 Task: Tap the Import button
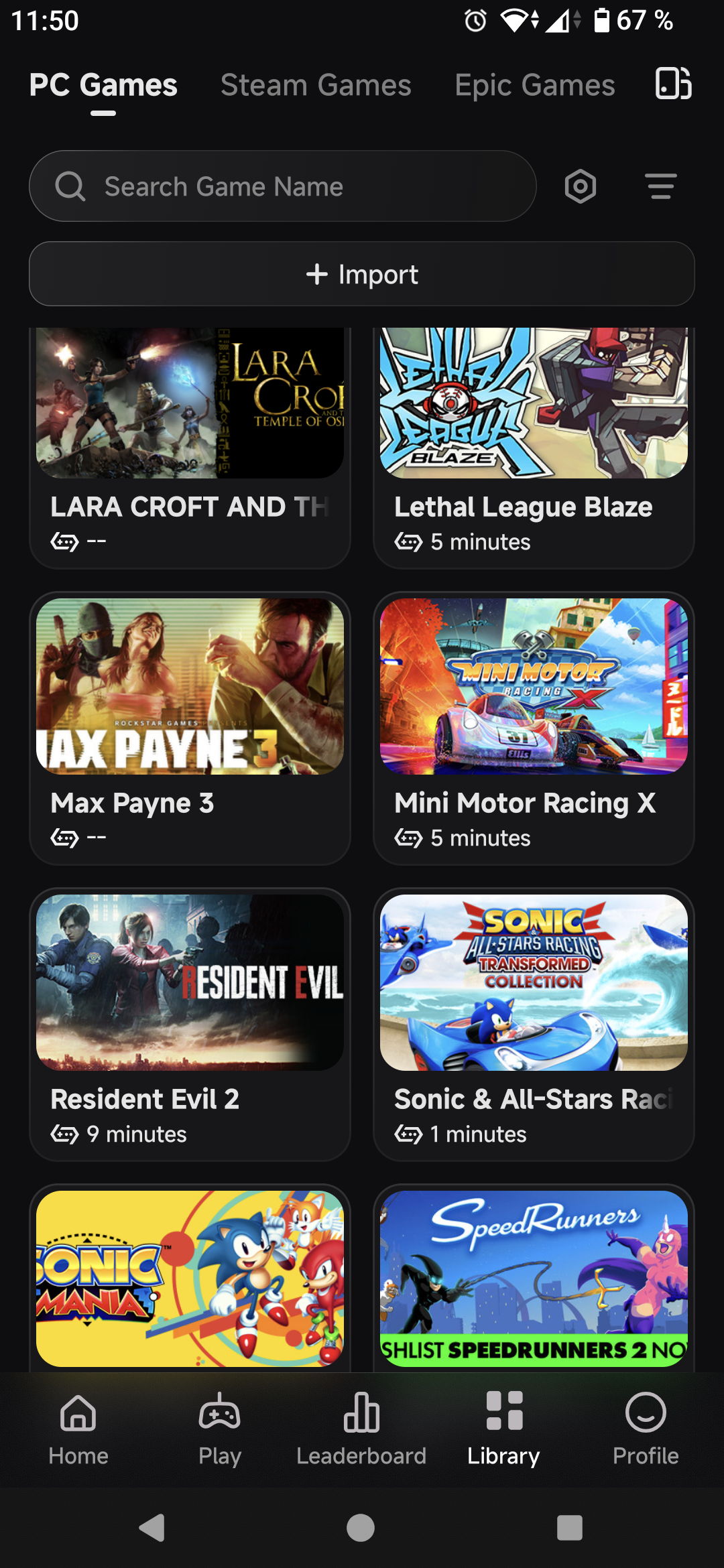[x=362, y=274]
